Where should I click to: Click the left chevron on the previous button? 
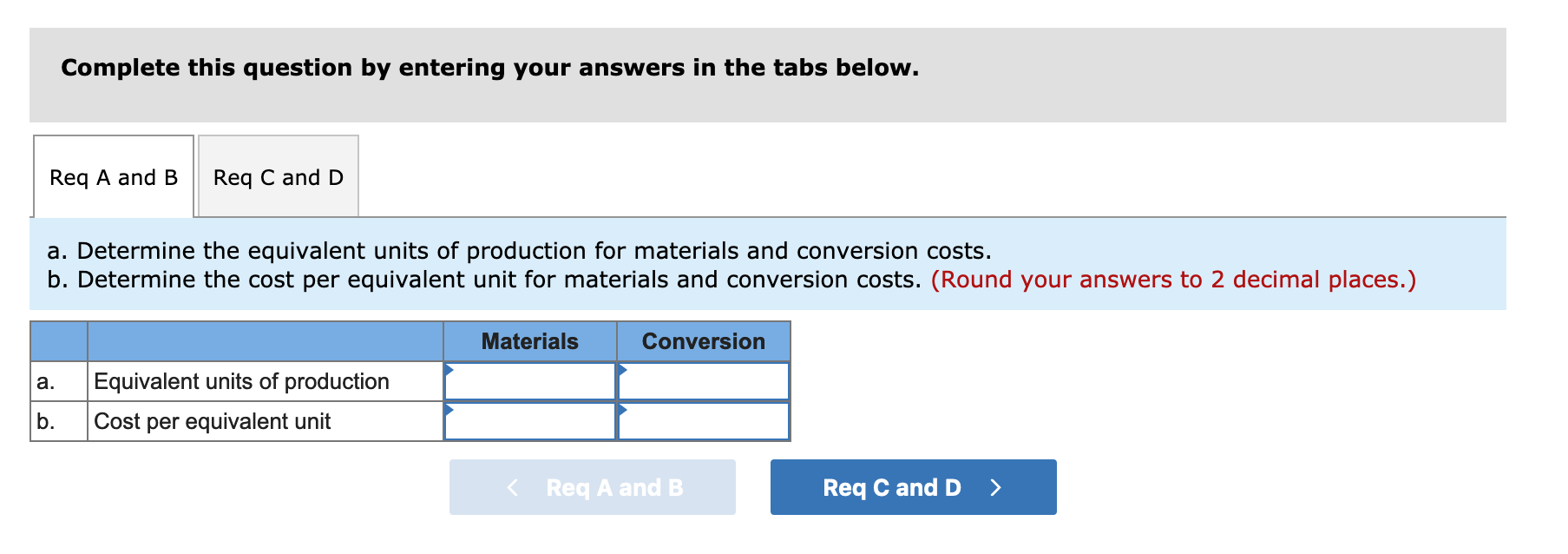(512, 487)
